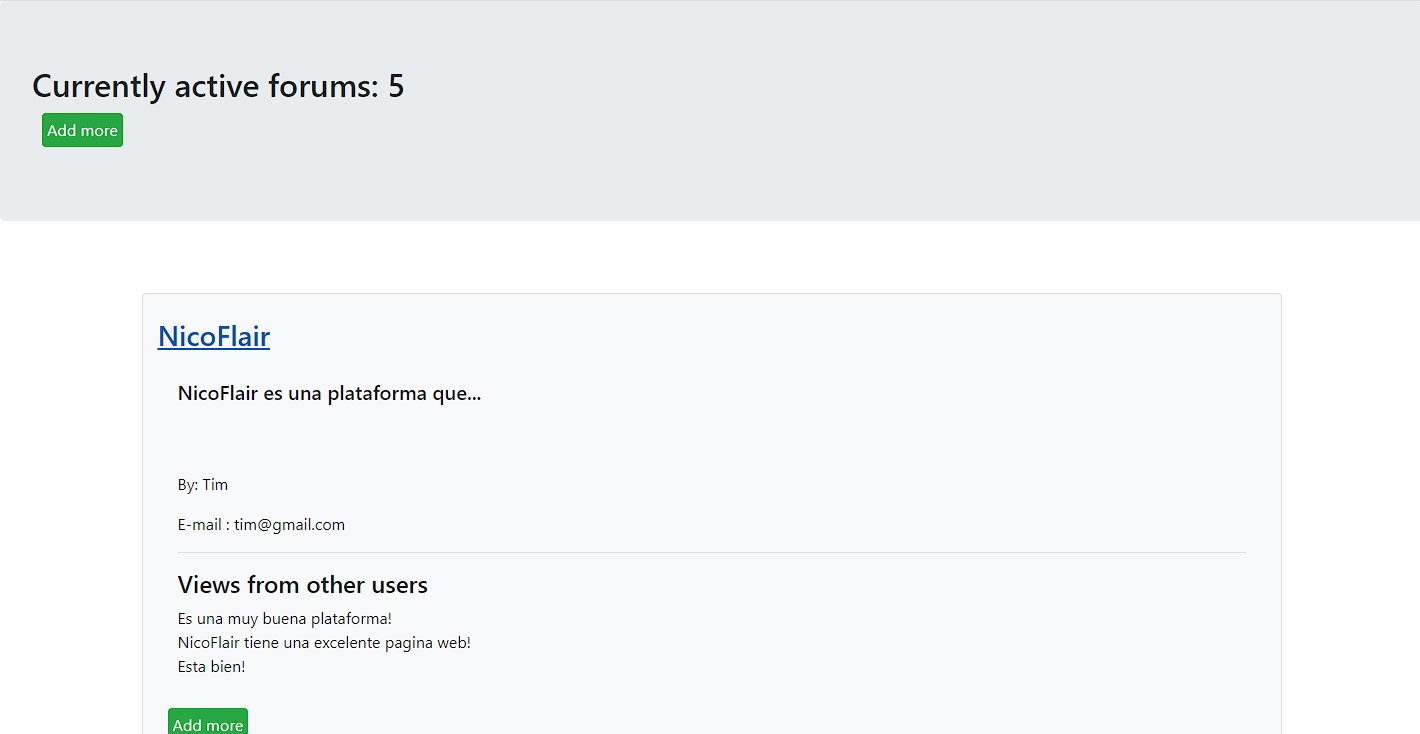Select the Currently active forums heading
This screenshot has width=1420, height=734.
[x=218, y=86]
